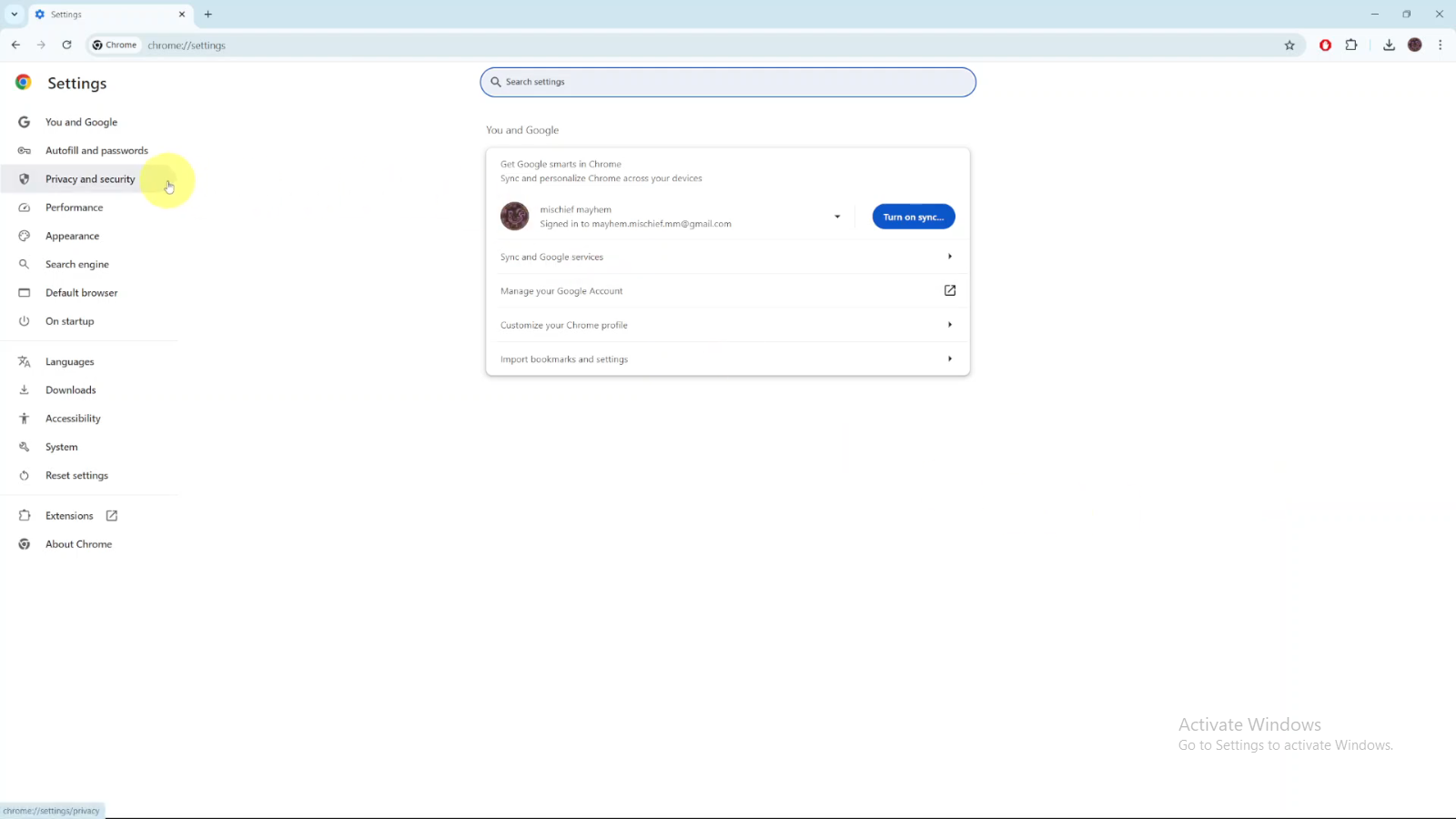
Task: Open Accessibility settings section
Action: point(91,419)
